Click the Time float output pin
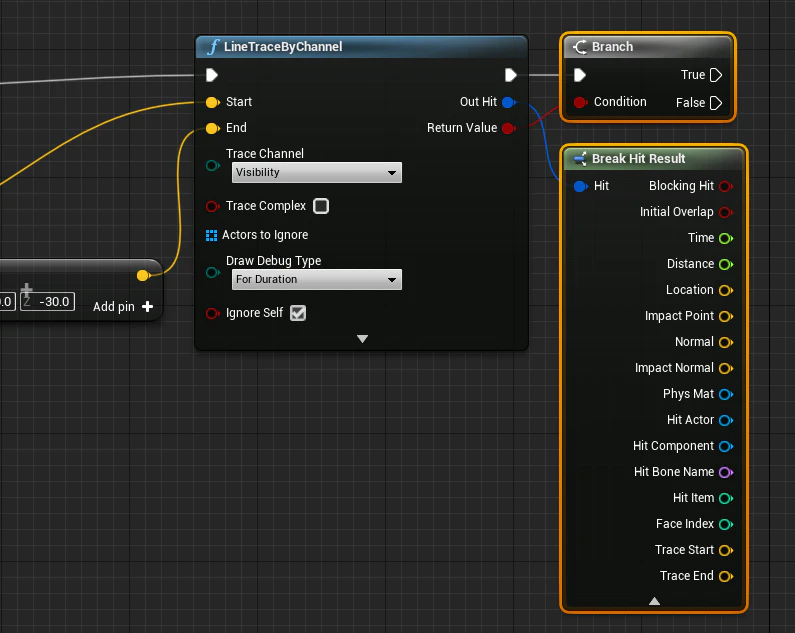Image resolution: width=795 pixels, height=633 pixels. click(x=726, y=238)
